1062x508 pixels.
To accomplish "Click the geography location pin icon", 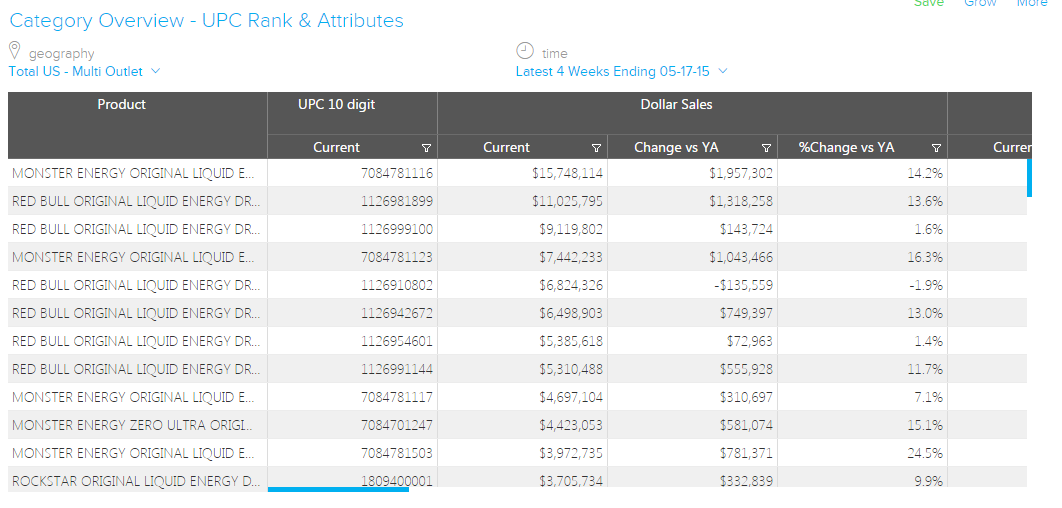I will (x=15, y=51).
